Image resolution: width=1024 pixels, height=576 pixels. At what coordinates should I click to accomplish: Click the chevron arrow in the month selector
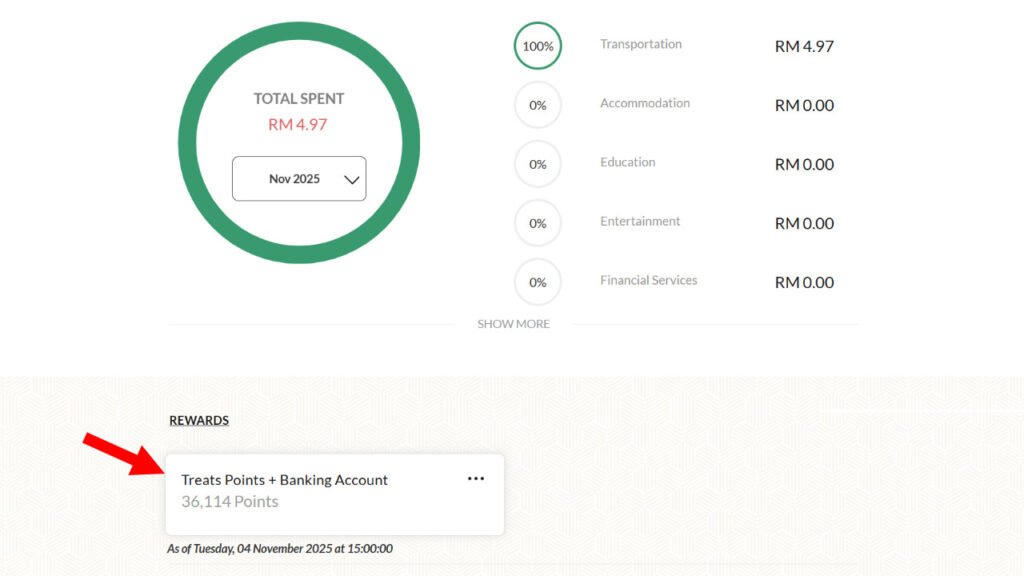[351, 180]
